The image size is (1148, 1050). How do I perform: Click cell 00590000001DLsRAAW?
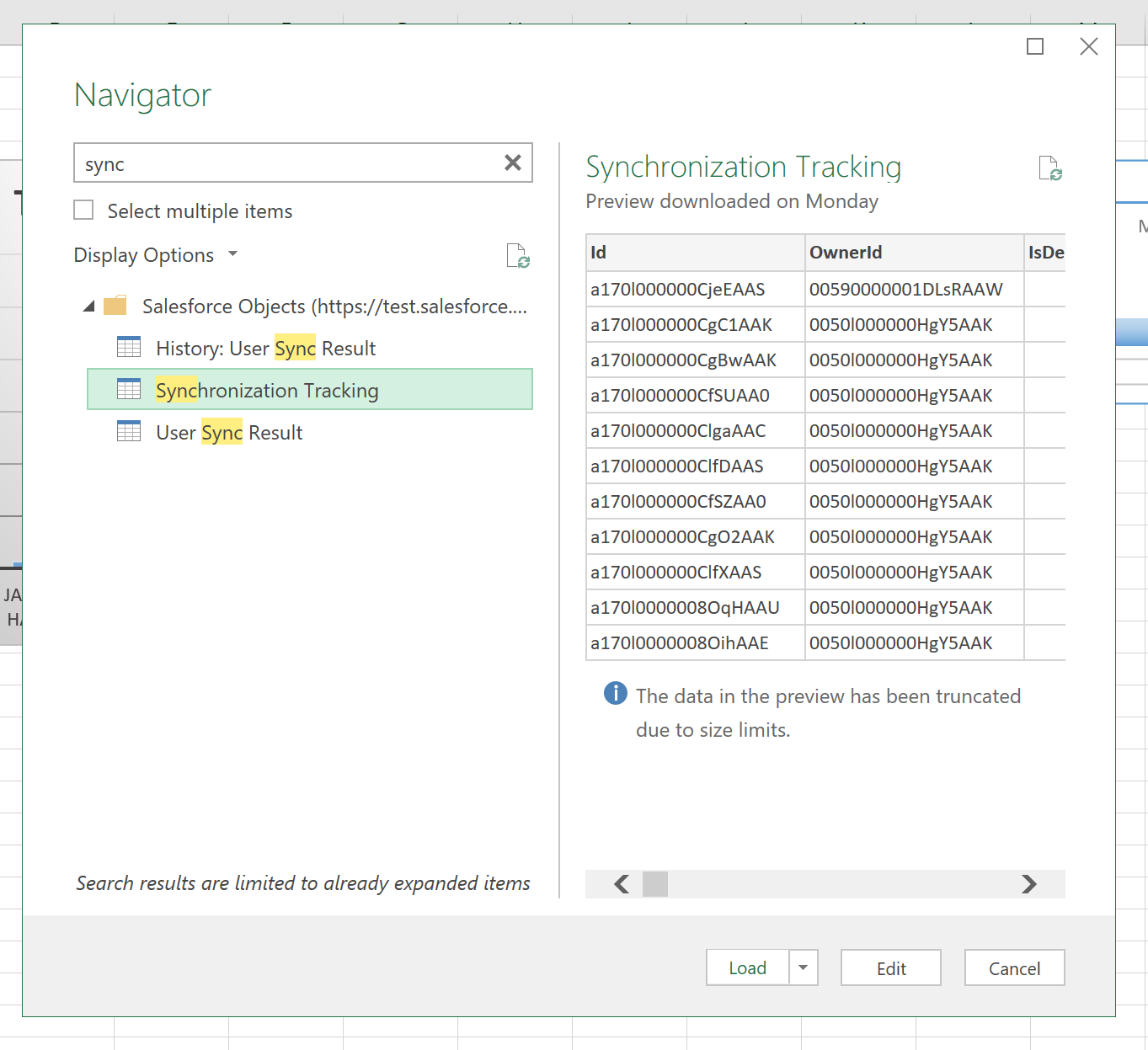915,290
